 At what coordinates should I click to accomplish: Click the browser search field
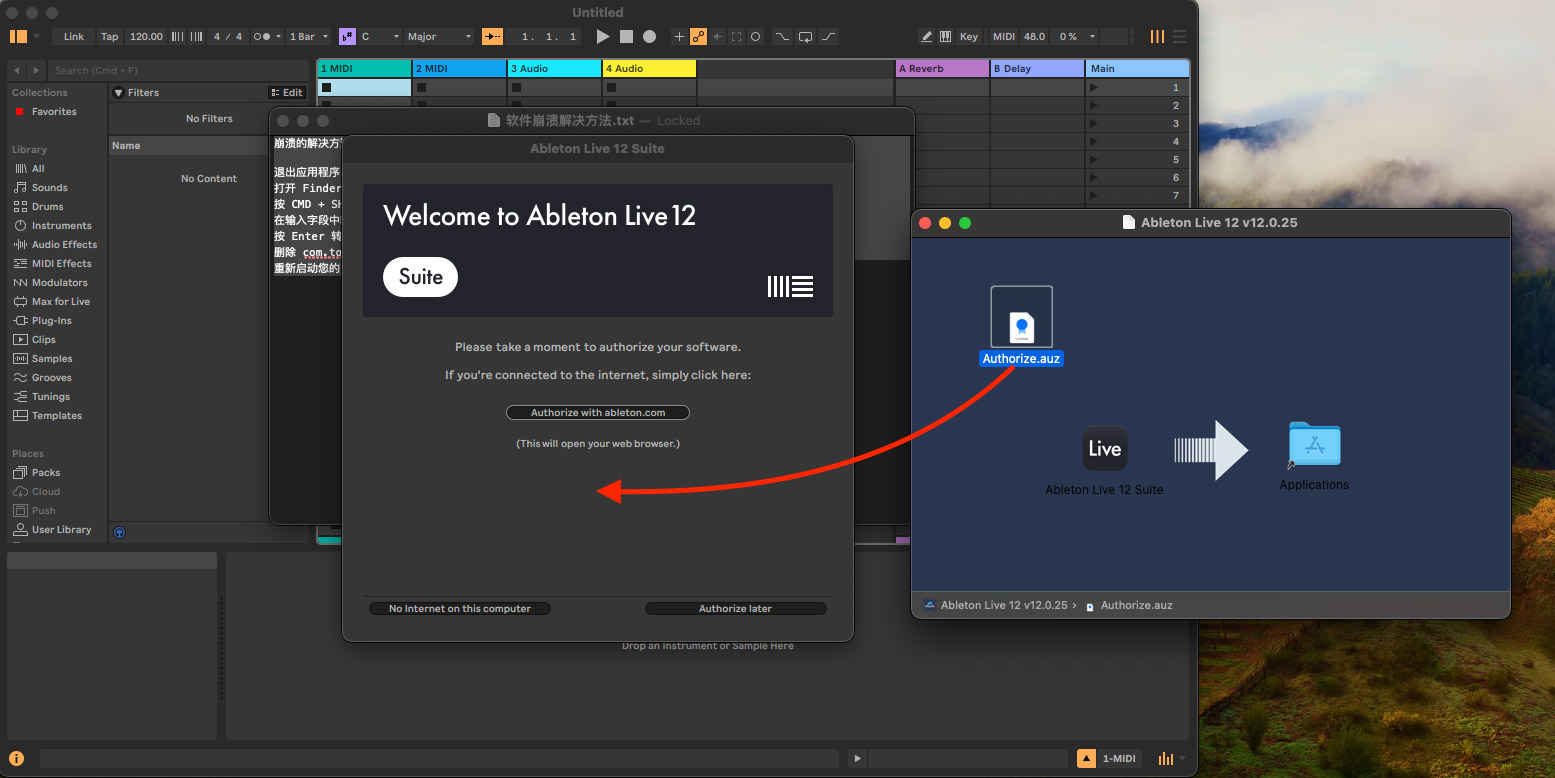click(180, 70)
